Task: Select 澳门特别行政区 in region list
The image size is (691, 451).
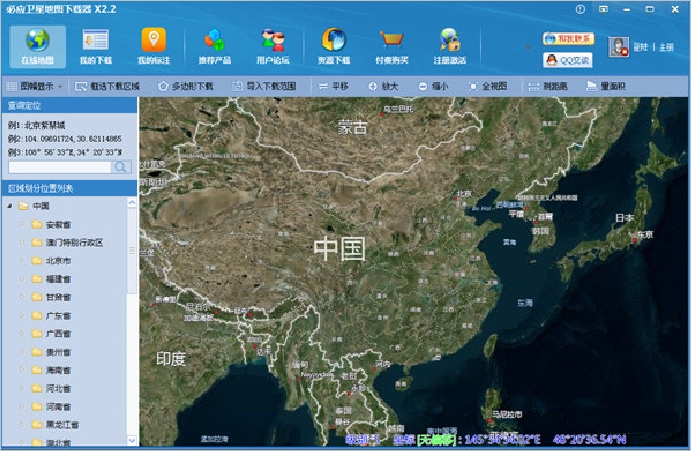Action: [x=74, y=242]
